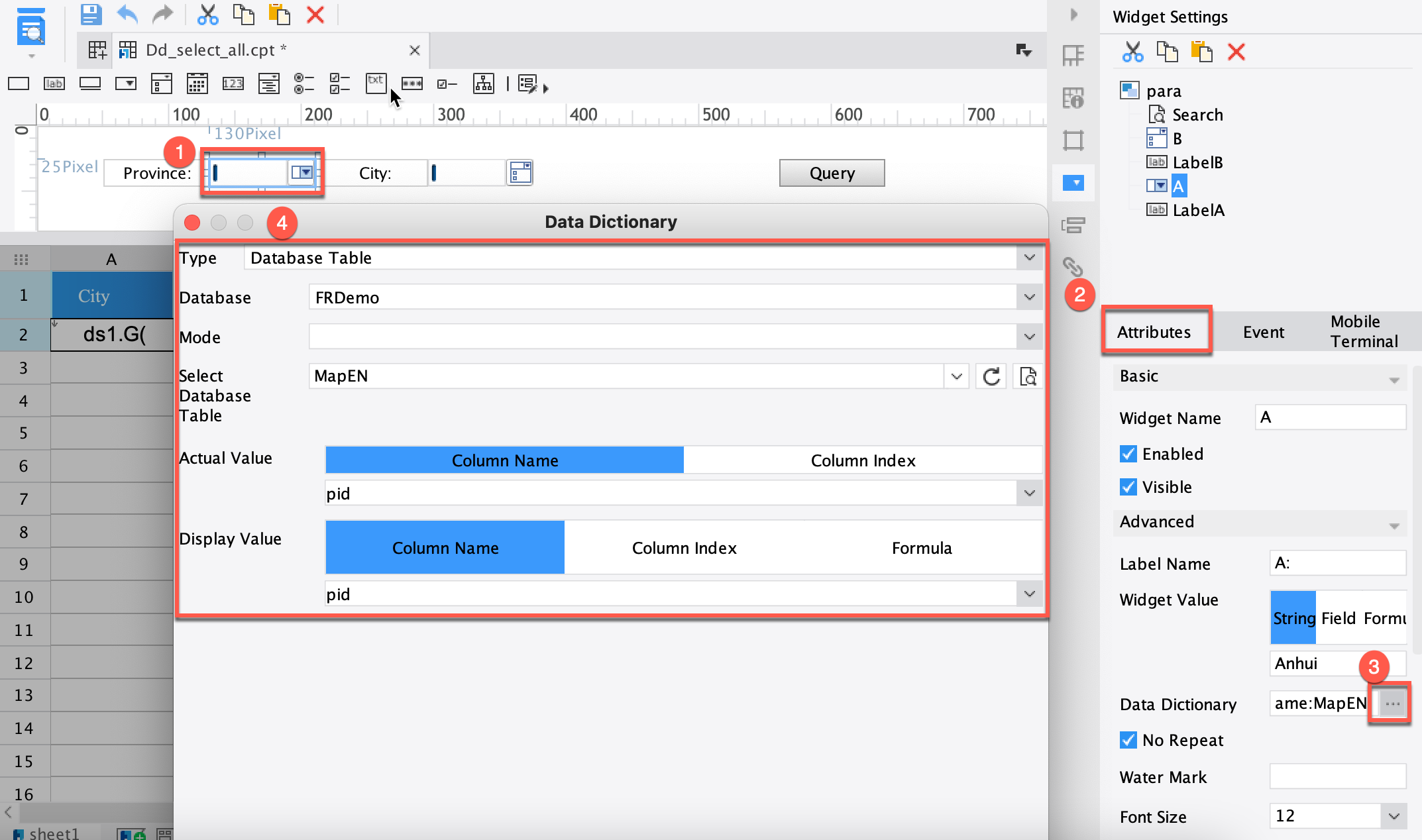This screenshot has height=840, width=1422.
Task: Select the Checkbox Group widget tool
Action: pos(340,83)
